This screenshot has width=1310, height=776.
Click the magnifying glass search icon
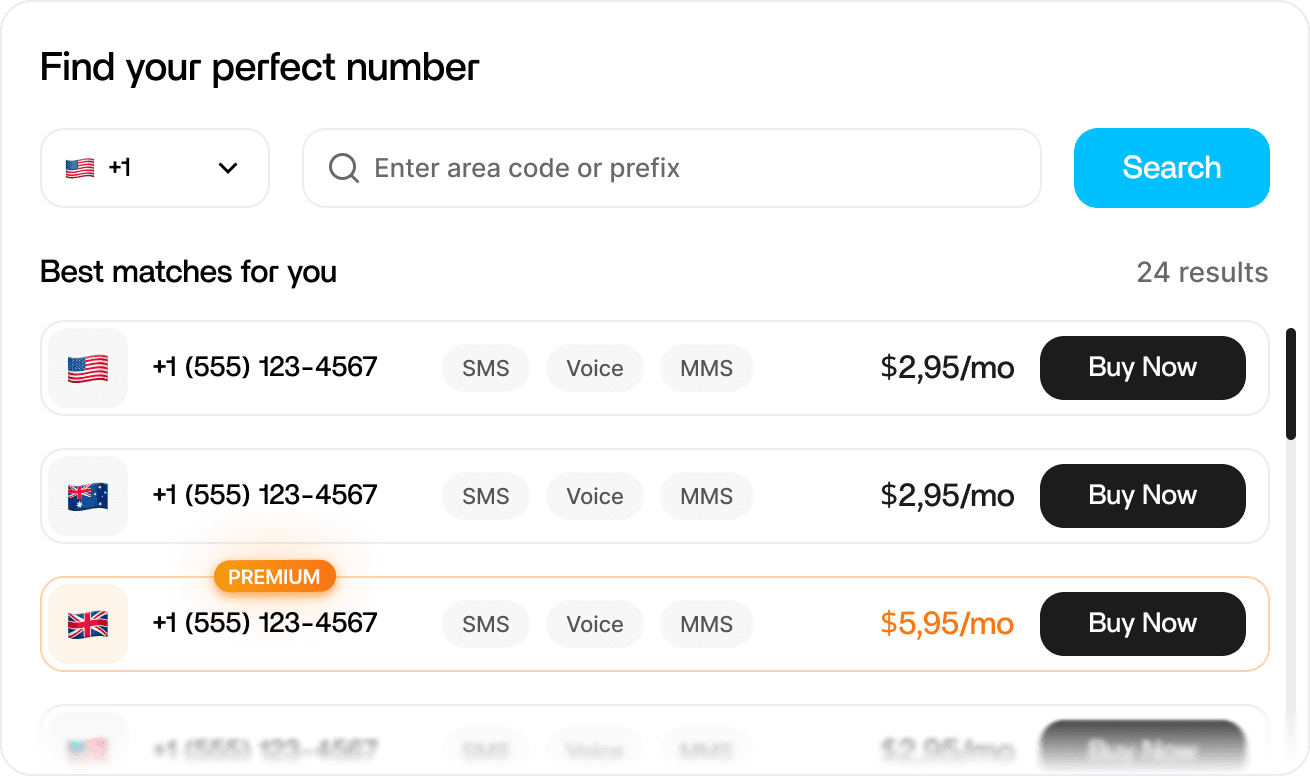344,168
